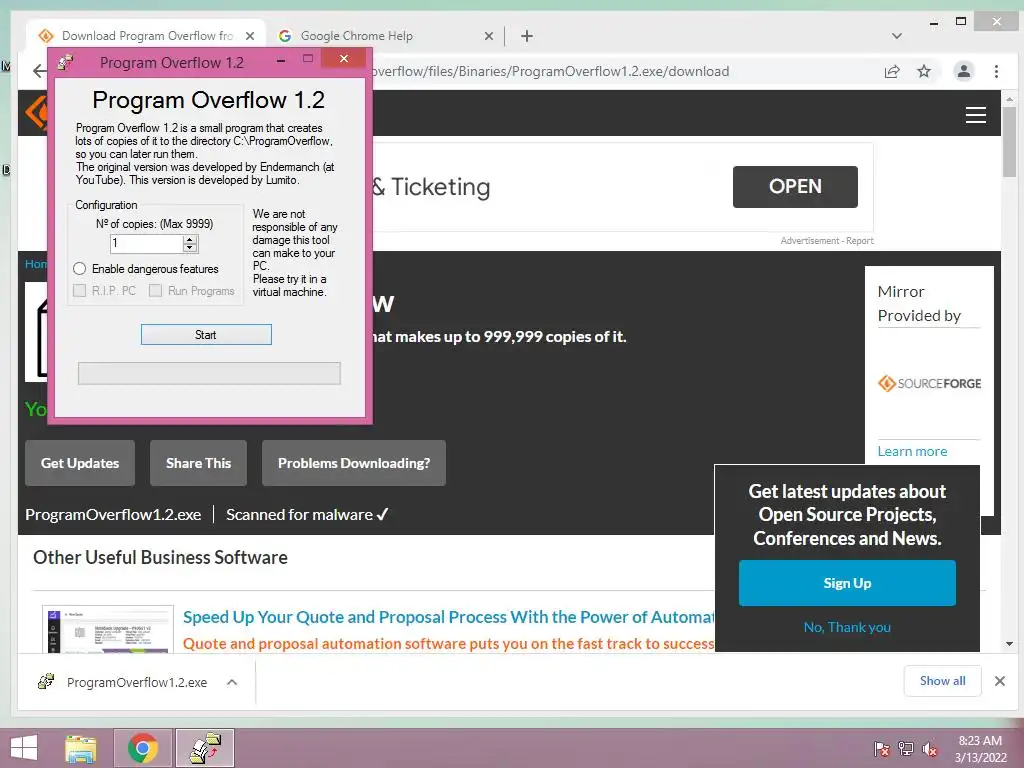Decrease number of copies with down arrow
The image size is (1024, 768).
pyautogui.click(x=189, y=248)
